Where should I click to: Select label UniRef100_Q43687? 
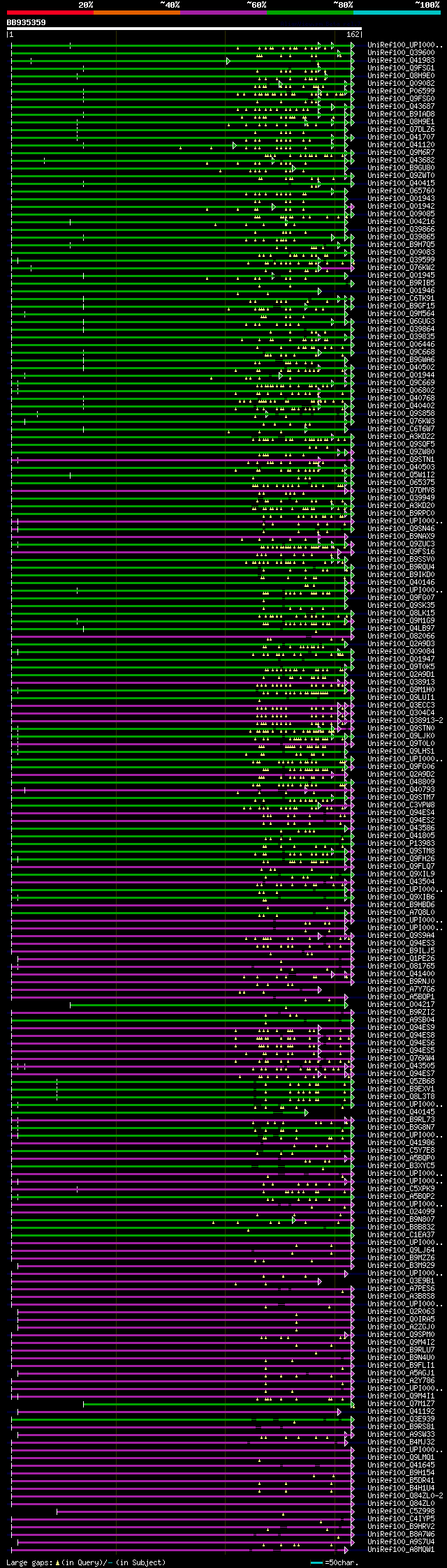(x=401, y=107)
